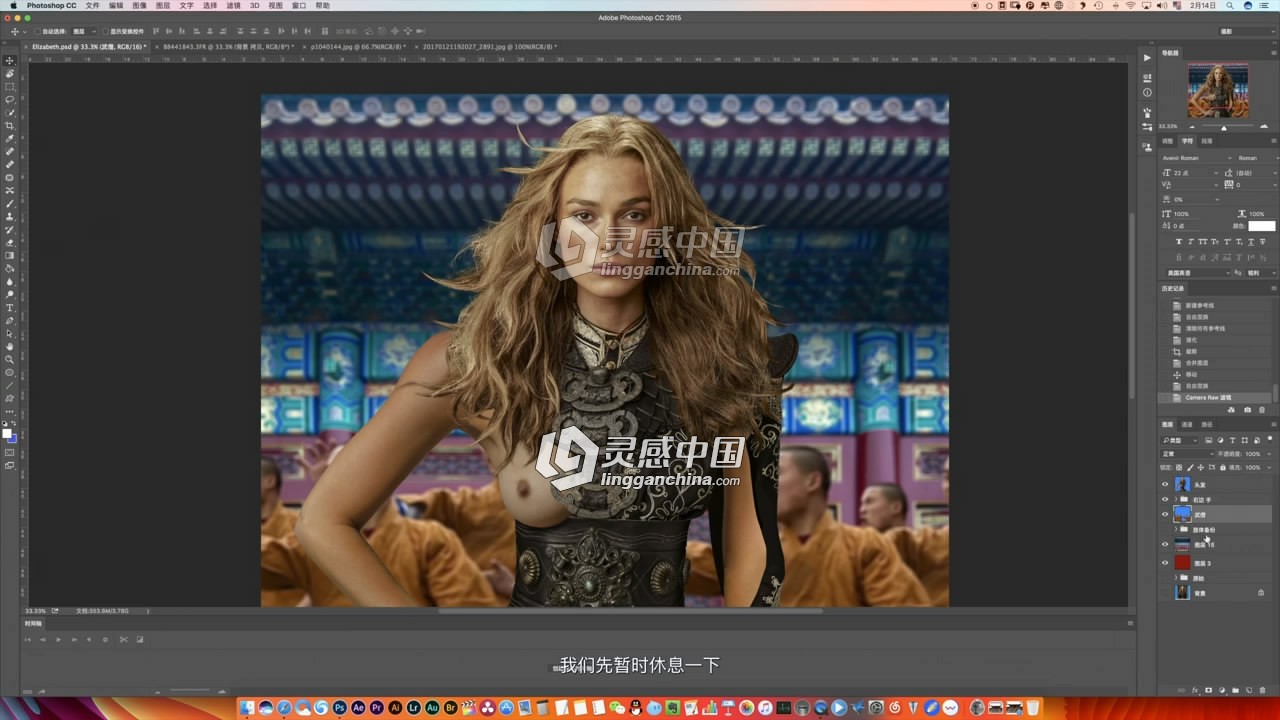
Task: Open the Avenir Roman font family dropdown
Action: pyautogui.click(x=1197, y=158)
